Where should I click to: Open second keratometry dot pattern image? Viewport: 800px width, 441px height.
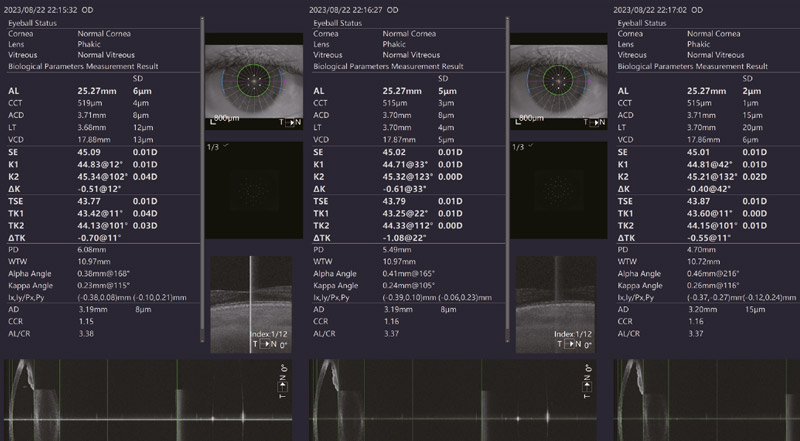click(559, 190)
